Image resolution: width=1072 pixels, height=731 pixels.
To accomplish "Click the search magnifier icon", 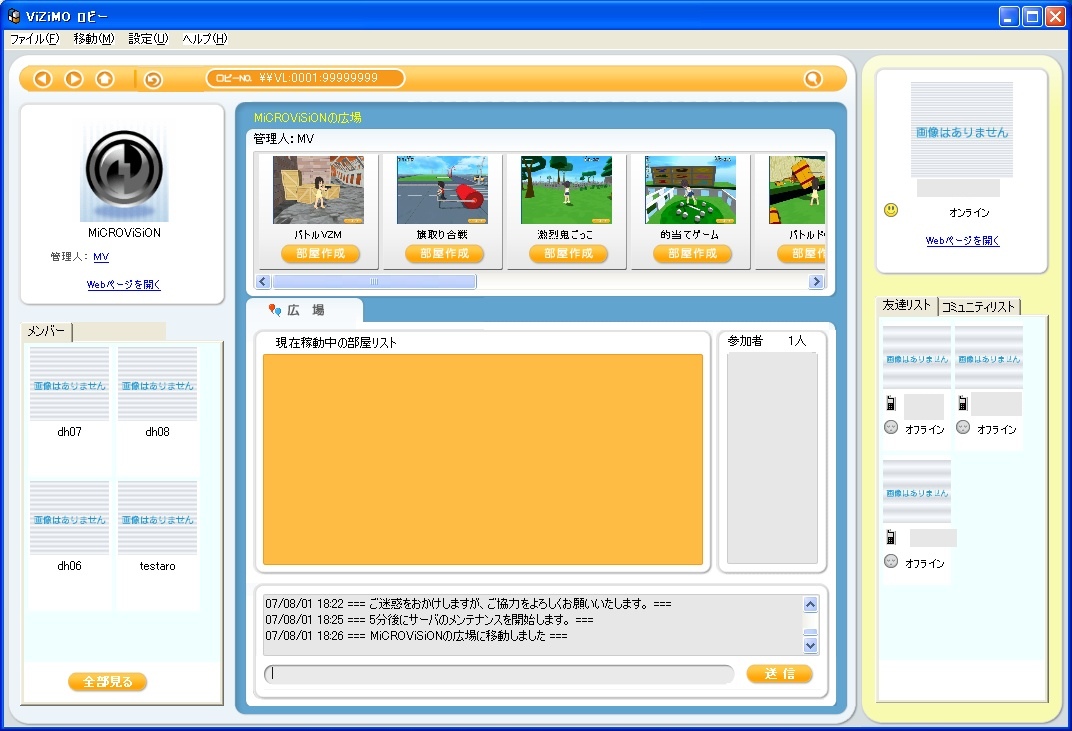I will 813,79.
